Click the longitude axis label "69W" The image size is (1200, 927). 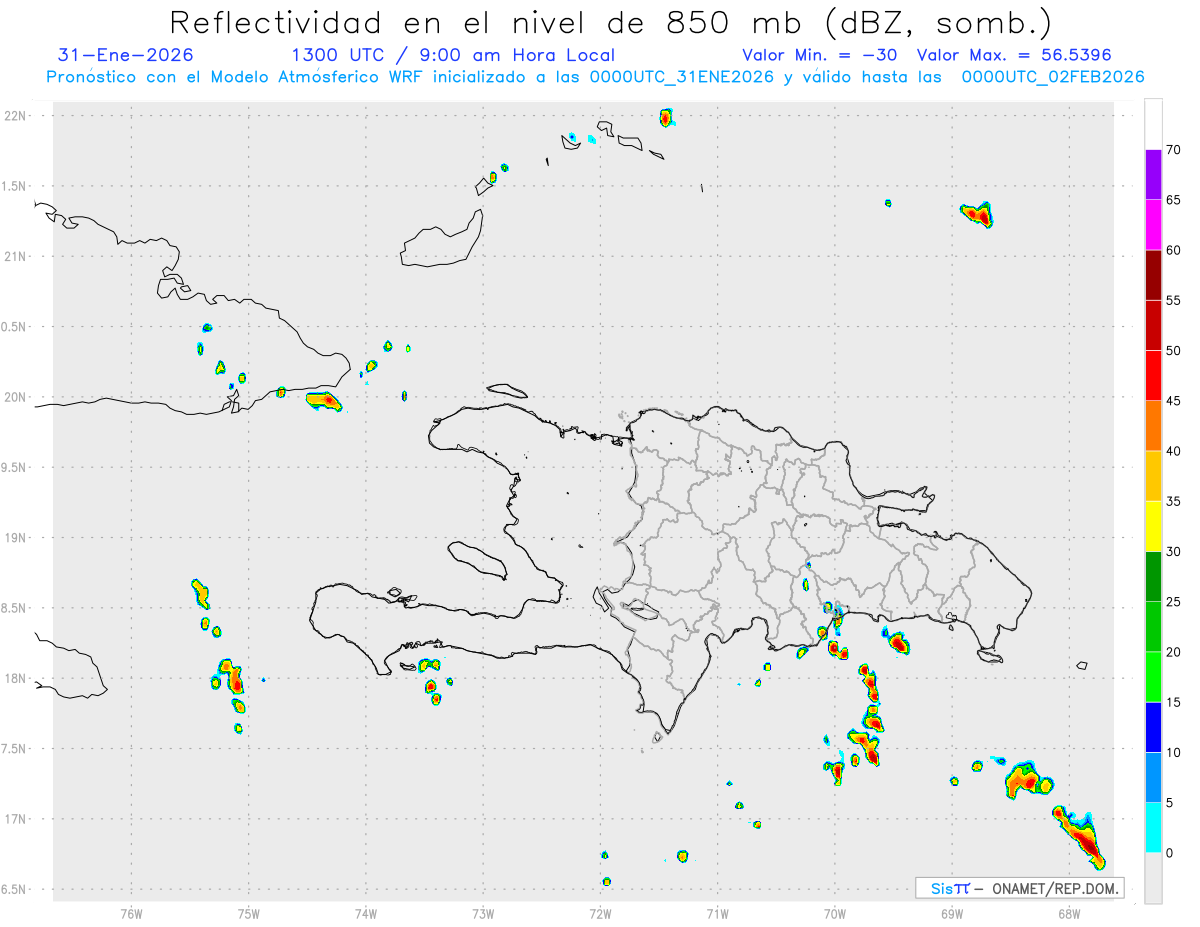point(952,913)
